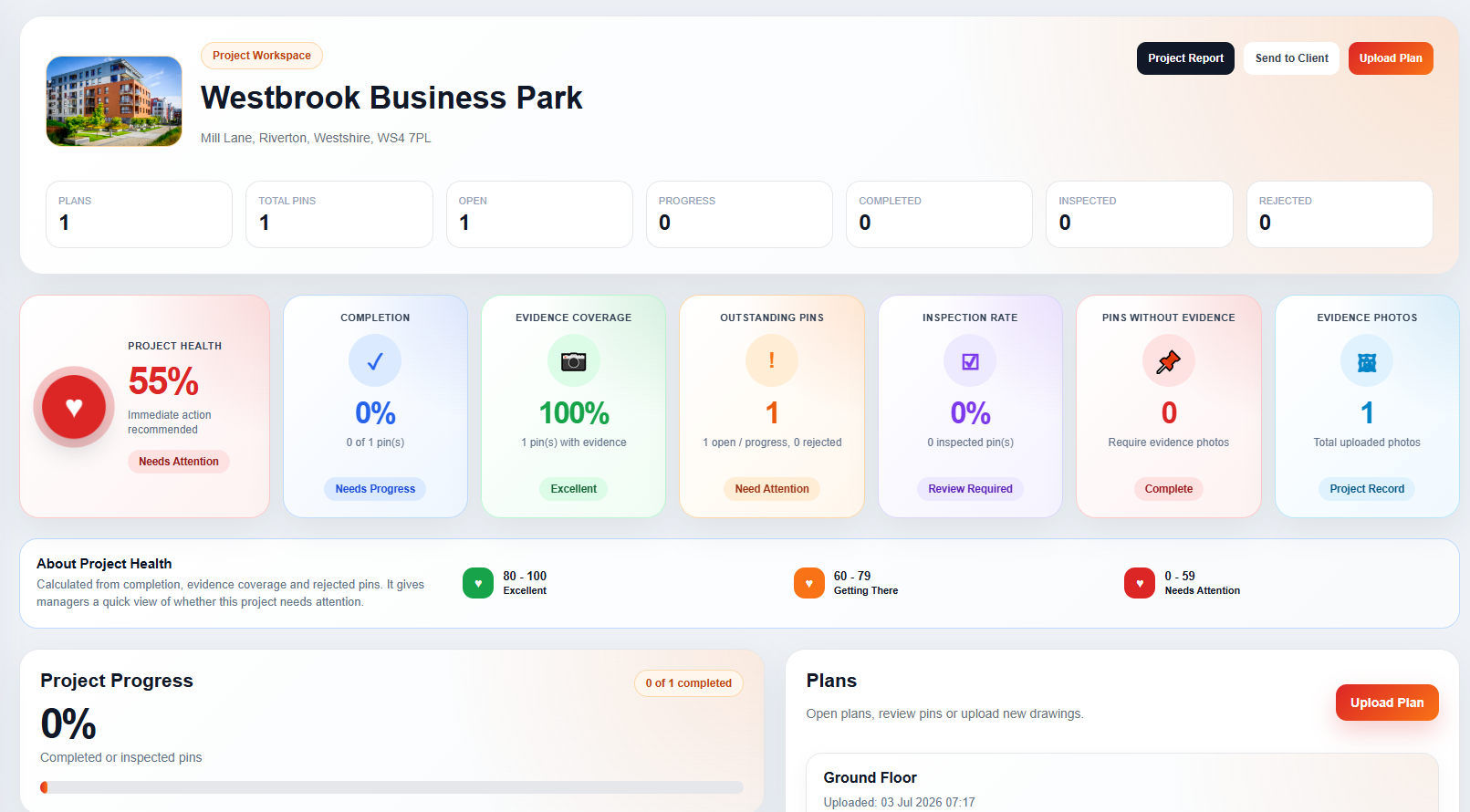
Task: Click the red Project Health heart icon
Action: click(x=74, y=407)
